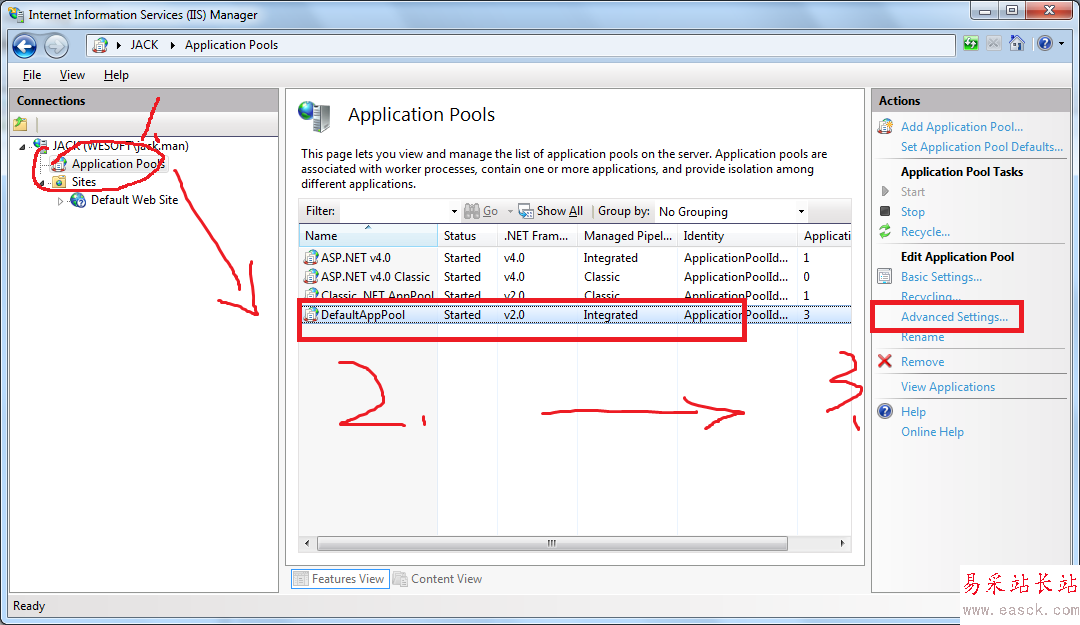Click the right scroll arrow of pool list

(x=842, y=543)
